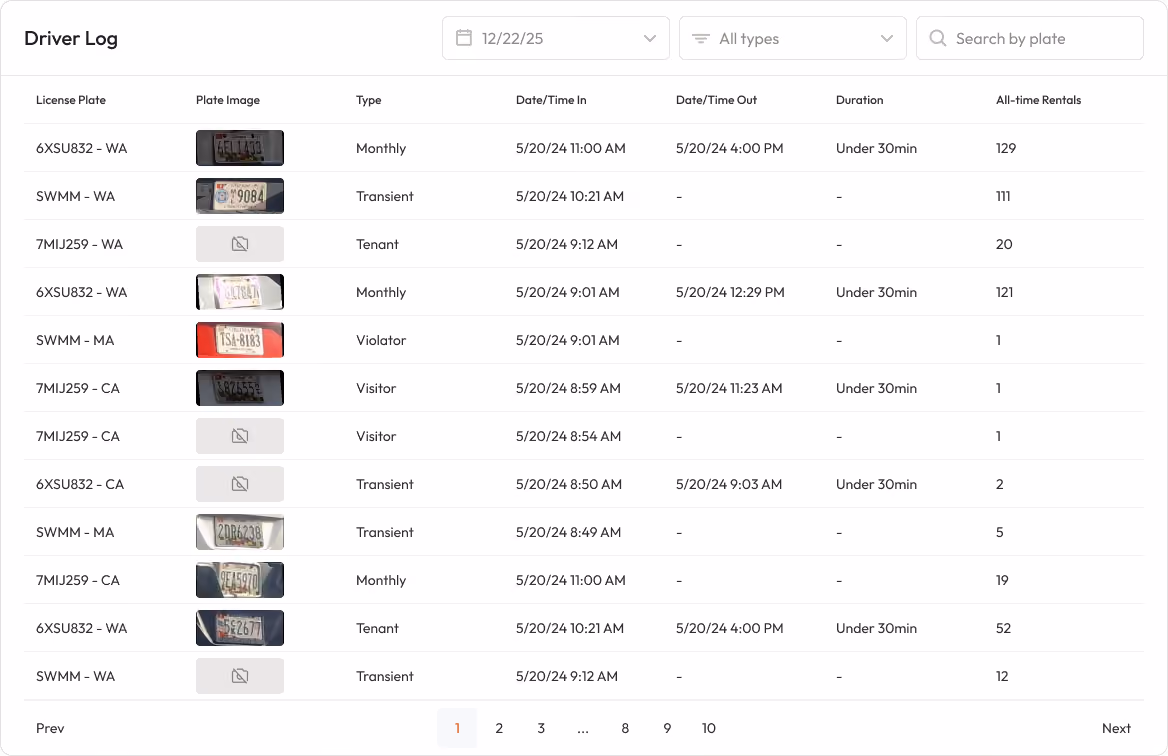Click the Date/Time Out column header

pyautogui.click(x=716, y=100)
